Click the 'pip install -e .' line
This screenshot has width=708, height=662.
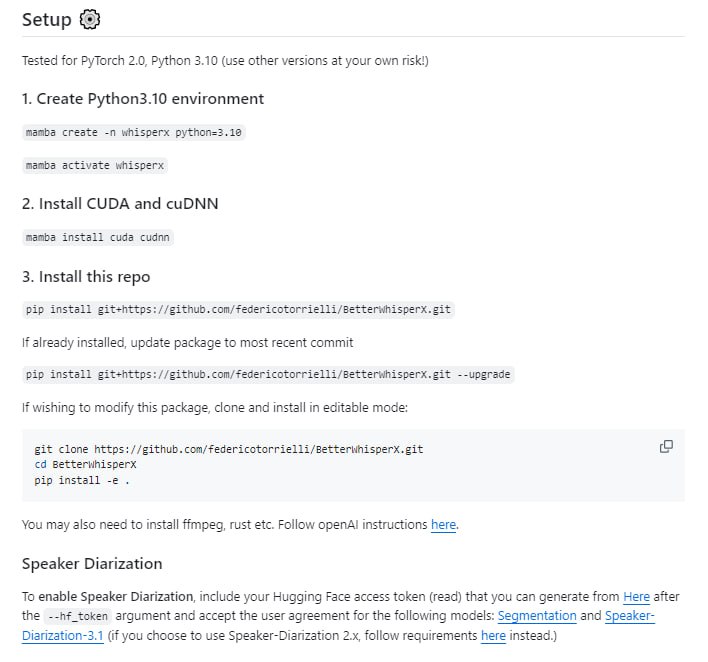82,481
